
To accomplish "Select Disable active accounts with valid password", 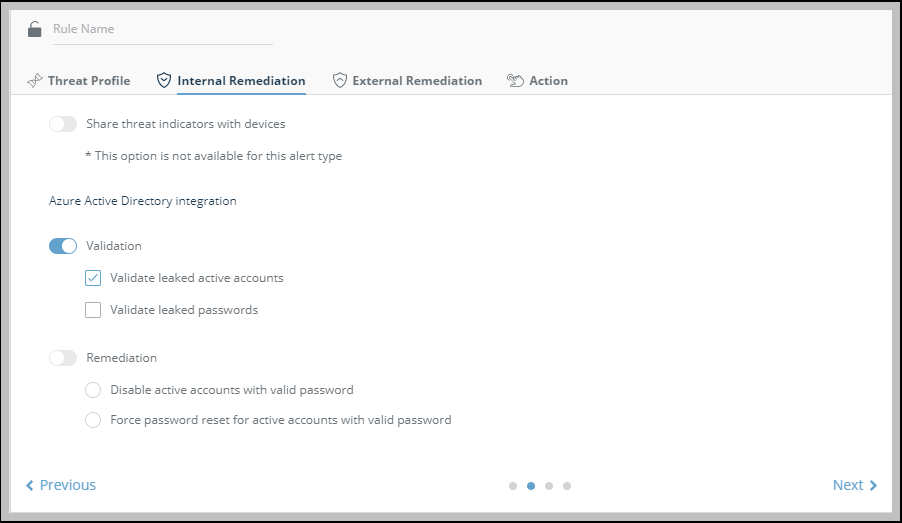I will [x=93, y=390].
